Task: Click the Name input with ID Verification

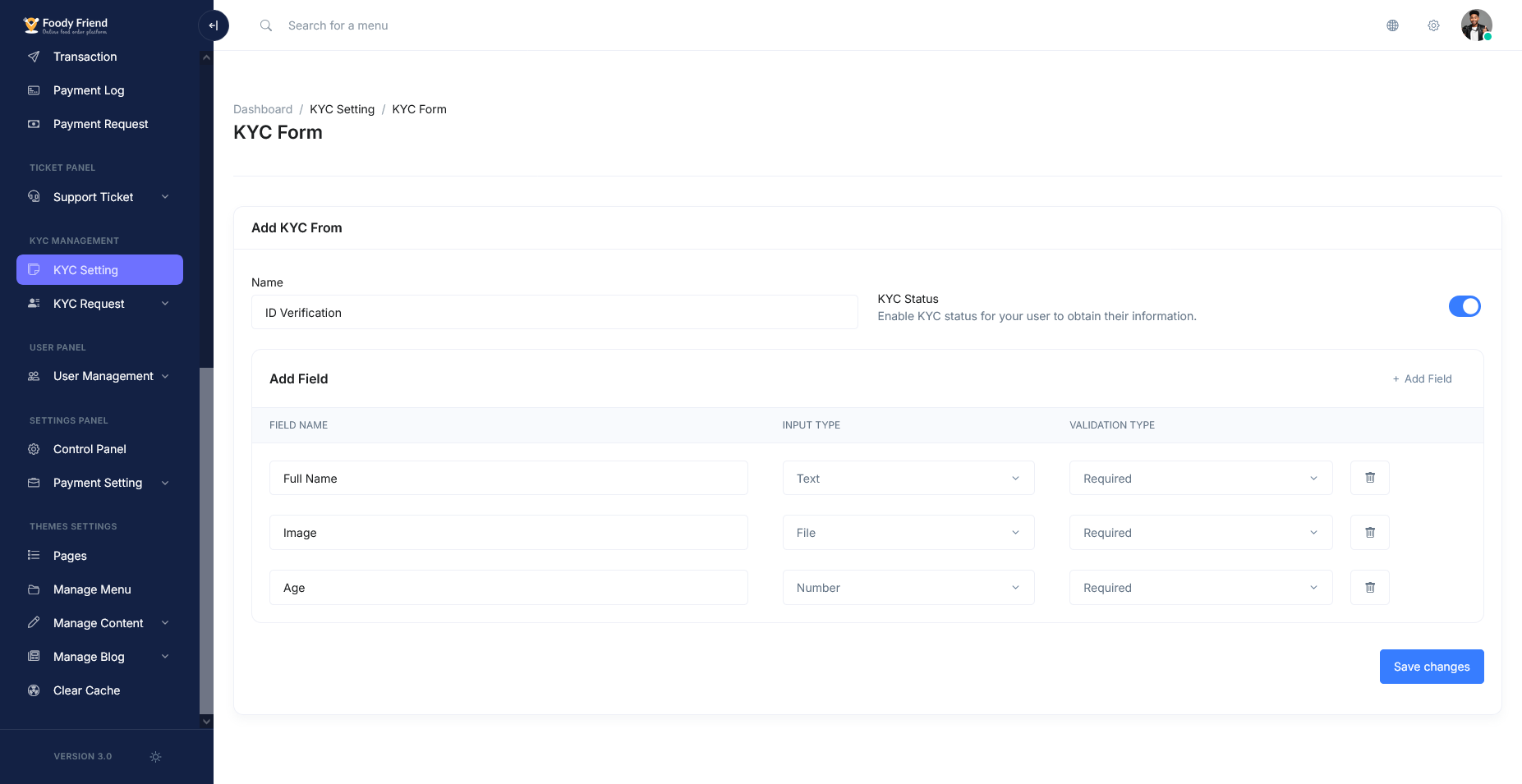Action: coord(554,312)
